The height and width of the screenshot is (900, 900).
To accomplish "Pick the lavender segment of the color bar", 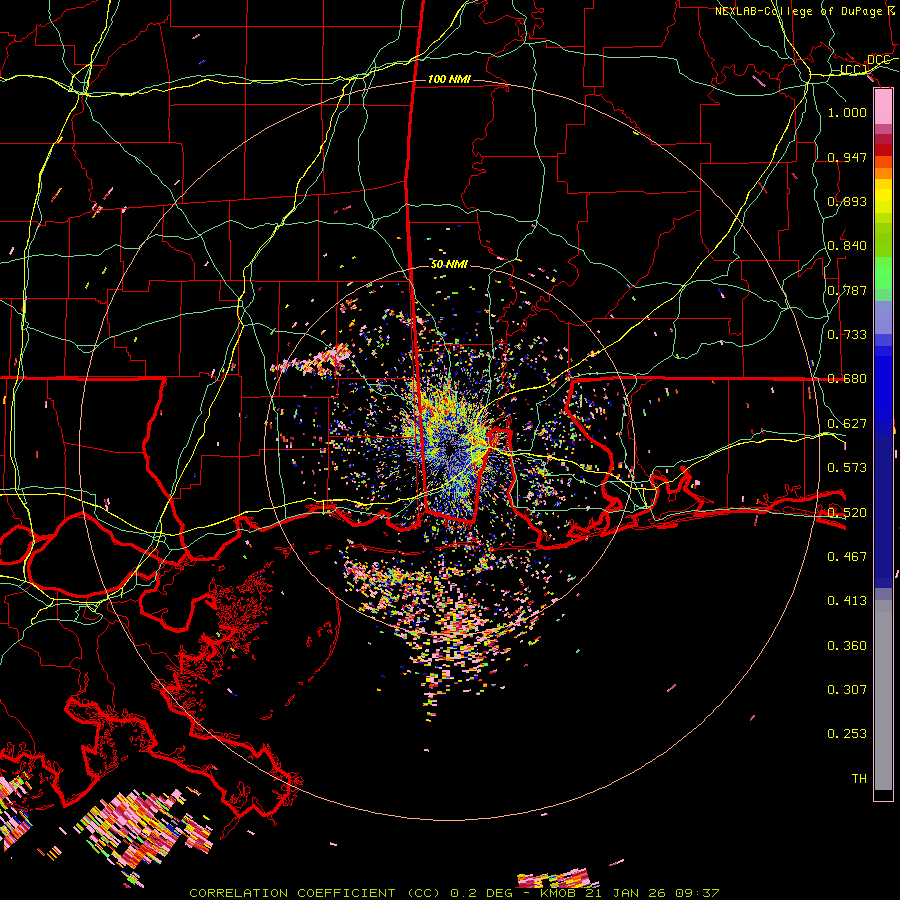I will [883, 318].
